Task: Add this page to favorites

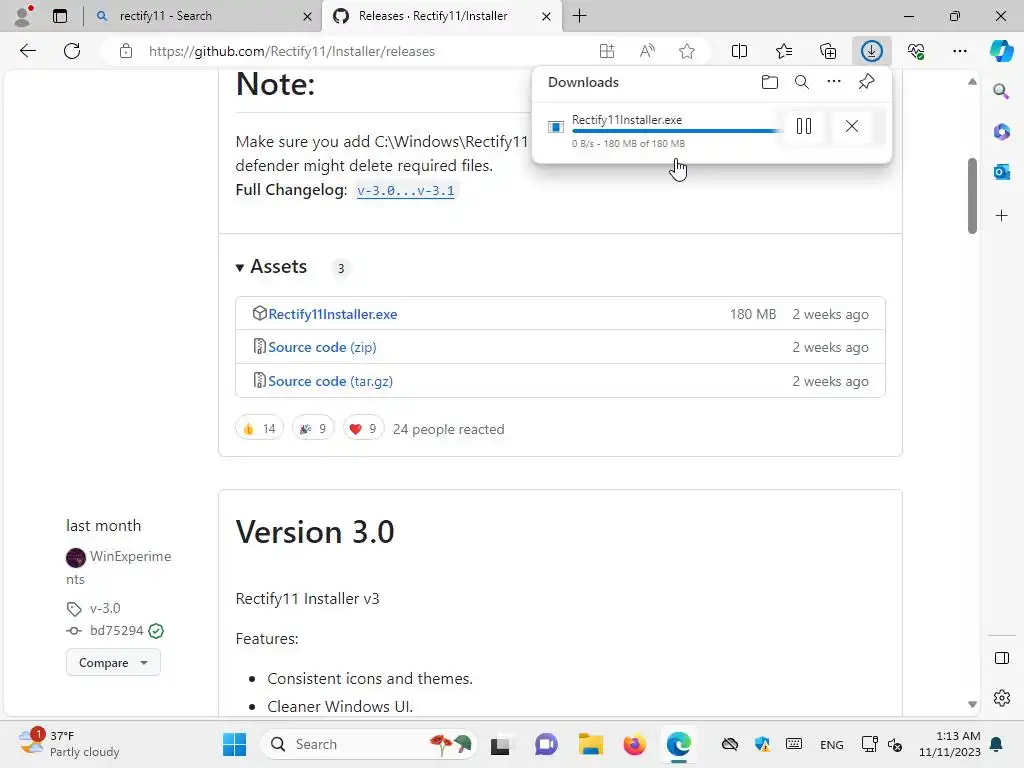Action: pyautogui.click(x=686, y=51)
